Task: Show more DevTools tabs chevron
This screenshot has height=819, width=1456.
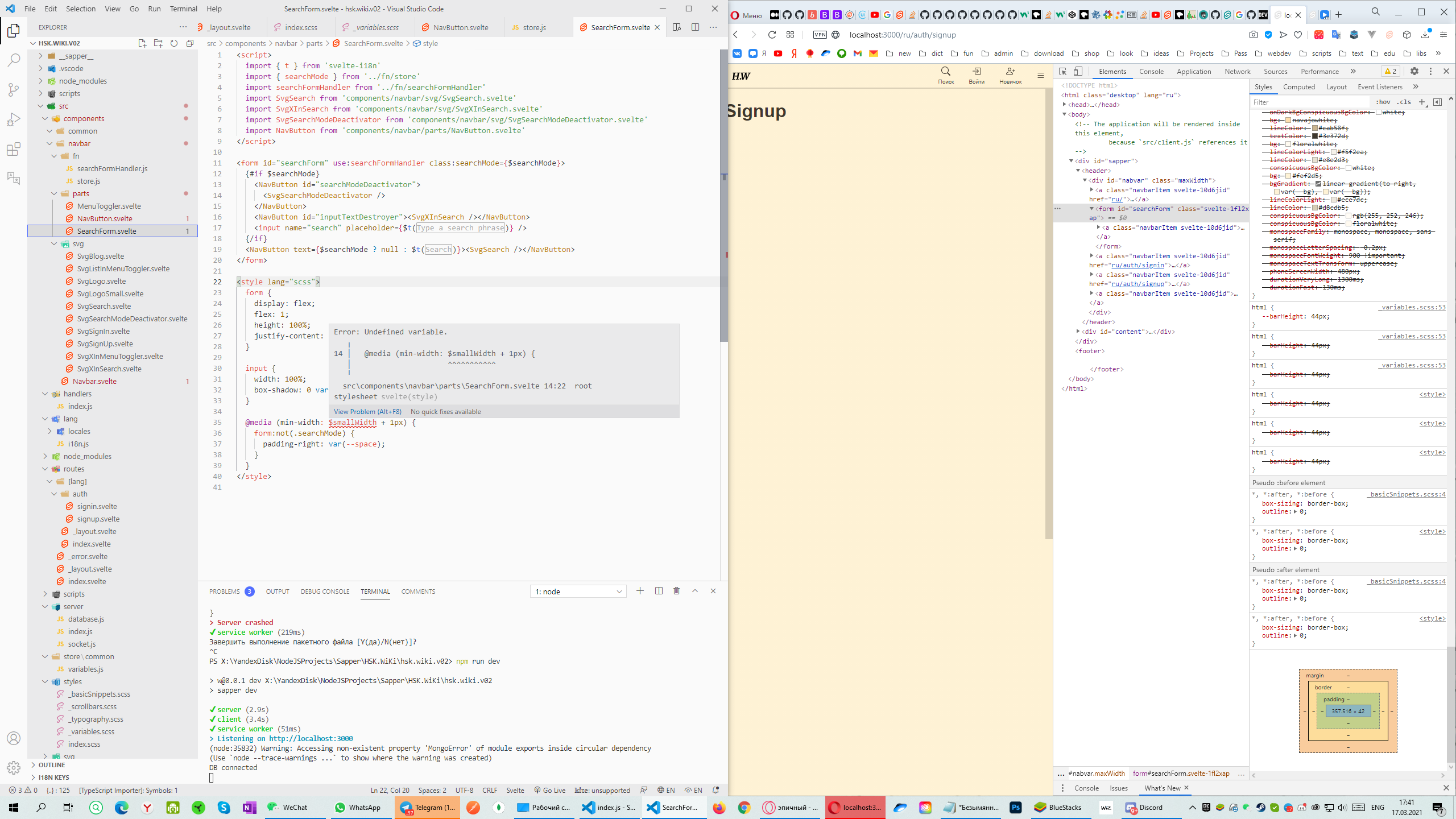Action: [x=1353, y=71]
